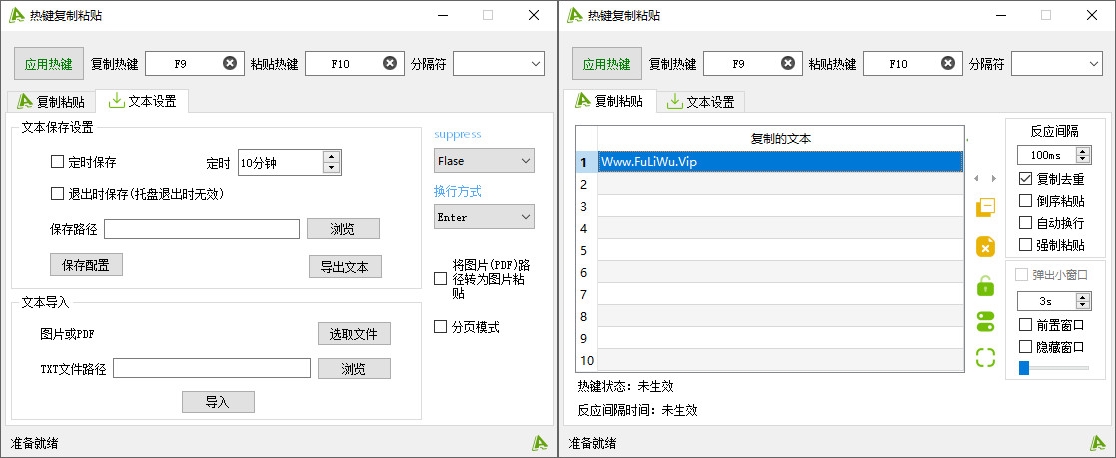Expand the 换行方式 Enter dropdown

click(484, 217)
